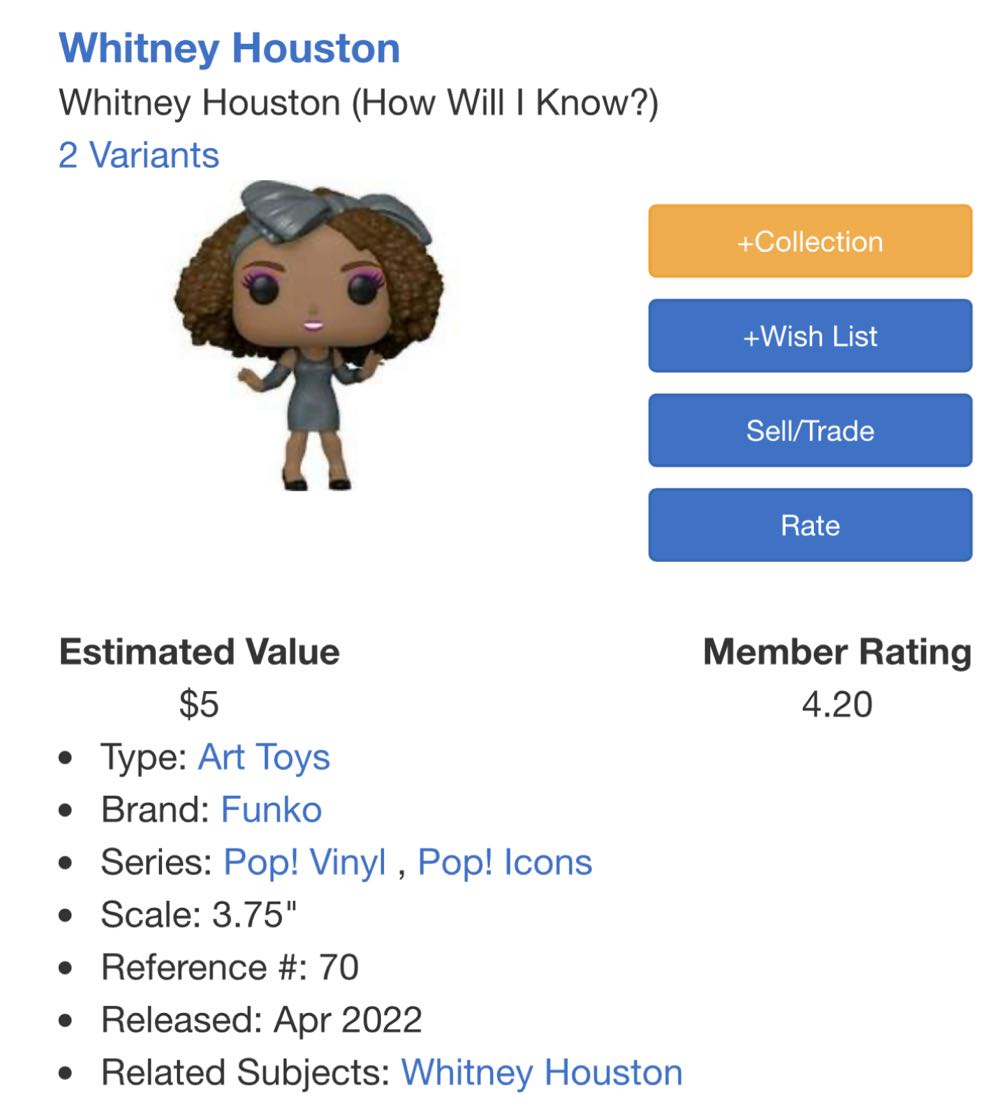The height and width of the screenshot is (1112, 1000).
Task: Browse the Art Toys type category
Action: pyautogui.click(x=264, y=757)
